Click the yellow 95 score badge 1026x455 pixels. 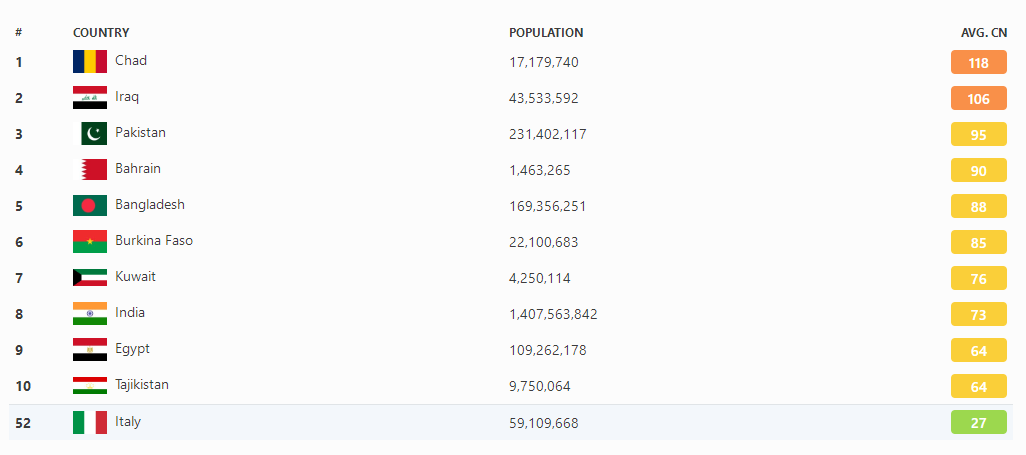click(978, 135)
